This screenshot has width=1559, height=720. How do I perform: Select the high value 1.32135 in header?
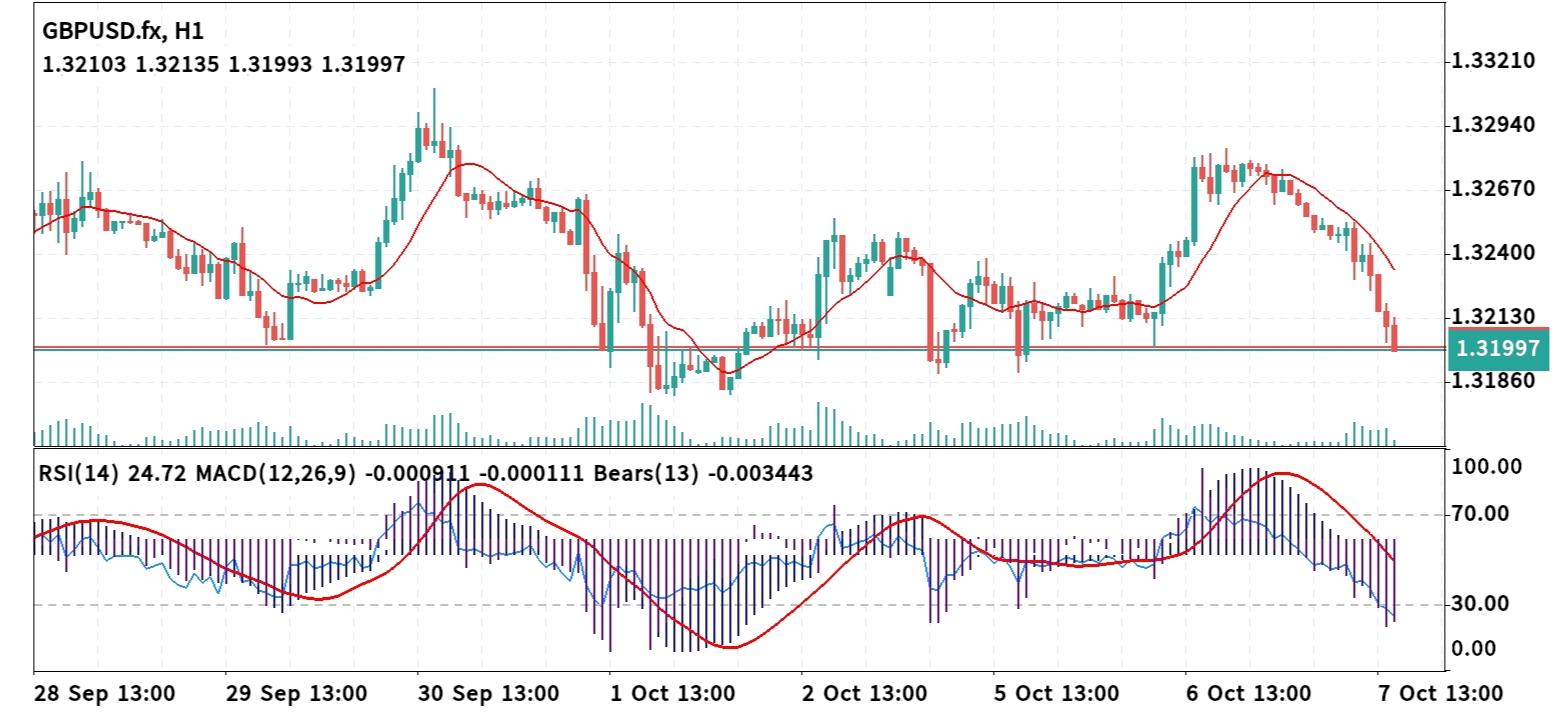pos(178,65)
